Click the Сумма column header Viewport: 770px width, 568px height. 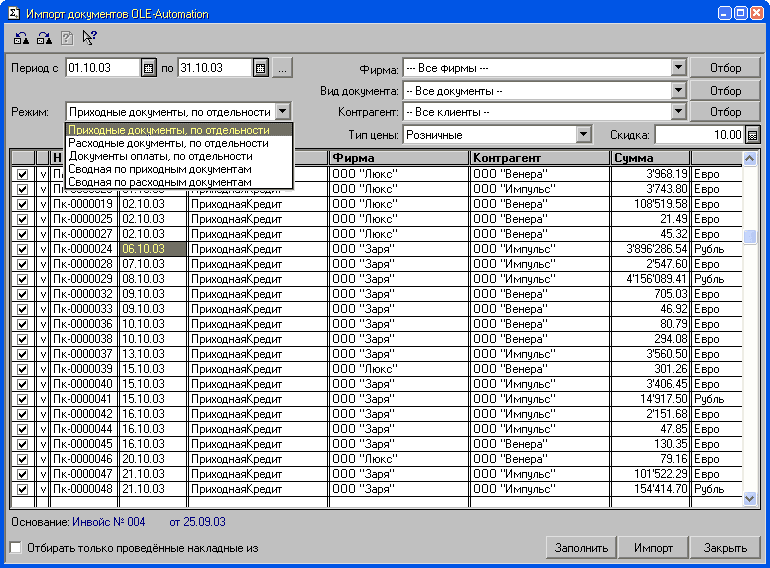pyautogui.click(x=651, y=158)
